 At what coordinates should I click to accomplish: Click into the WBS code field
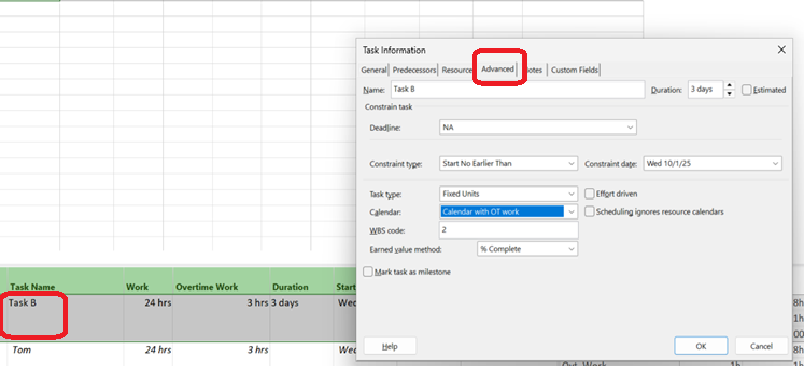509,230
